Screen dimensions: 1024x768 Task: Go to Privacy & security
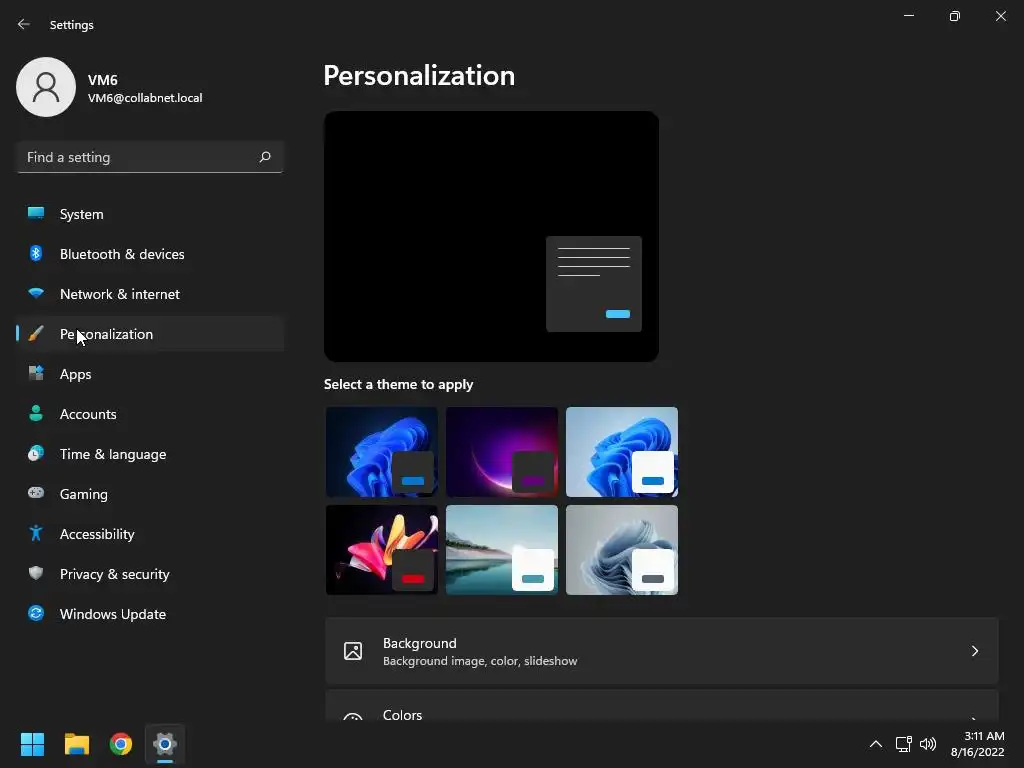[x=150, y=574]
